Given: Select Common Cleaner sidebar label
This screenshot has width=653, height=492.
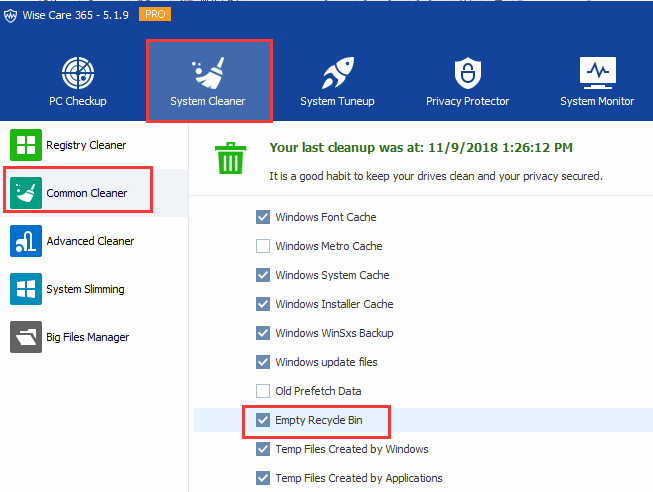Looking at the screenshot, I should click(x=87, y=193).
